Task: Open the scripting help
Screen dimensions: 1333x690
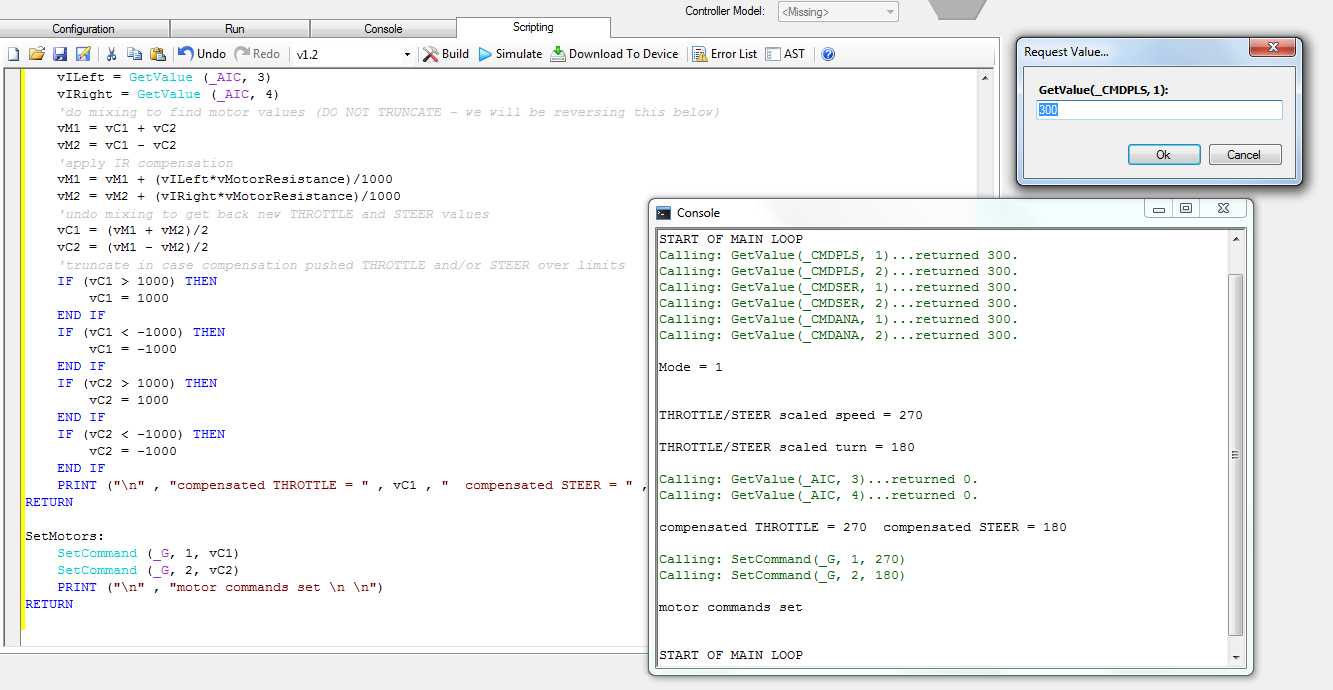Action: tap(827, 53)
